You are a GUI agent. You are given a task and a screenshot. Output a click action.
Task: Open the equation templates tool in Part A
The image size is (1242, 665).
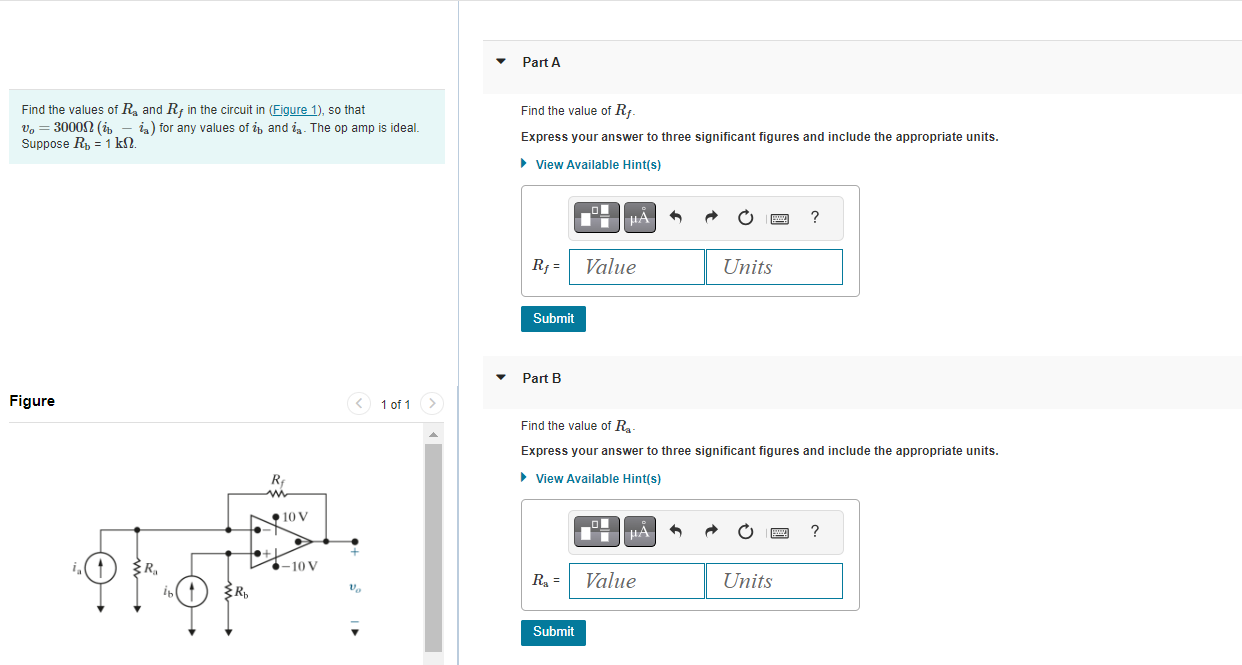click(596, 217)
